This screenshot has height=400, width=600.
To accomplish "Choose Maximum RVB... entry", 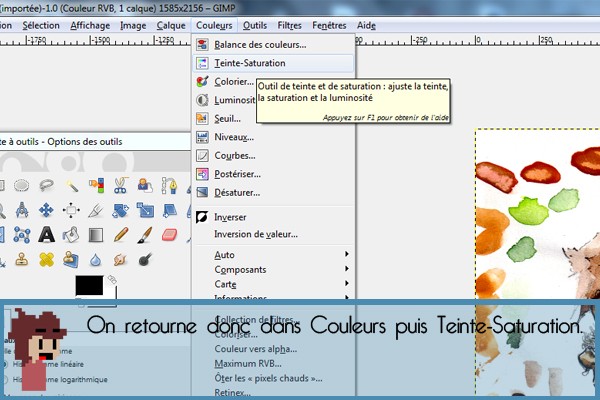I will pyautogui.click(x=274, y=364).
